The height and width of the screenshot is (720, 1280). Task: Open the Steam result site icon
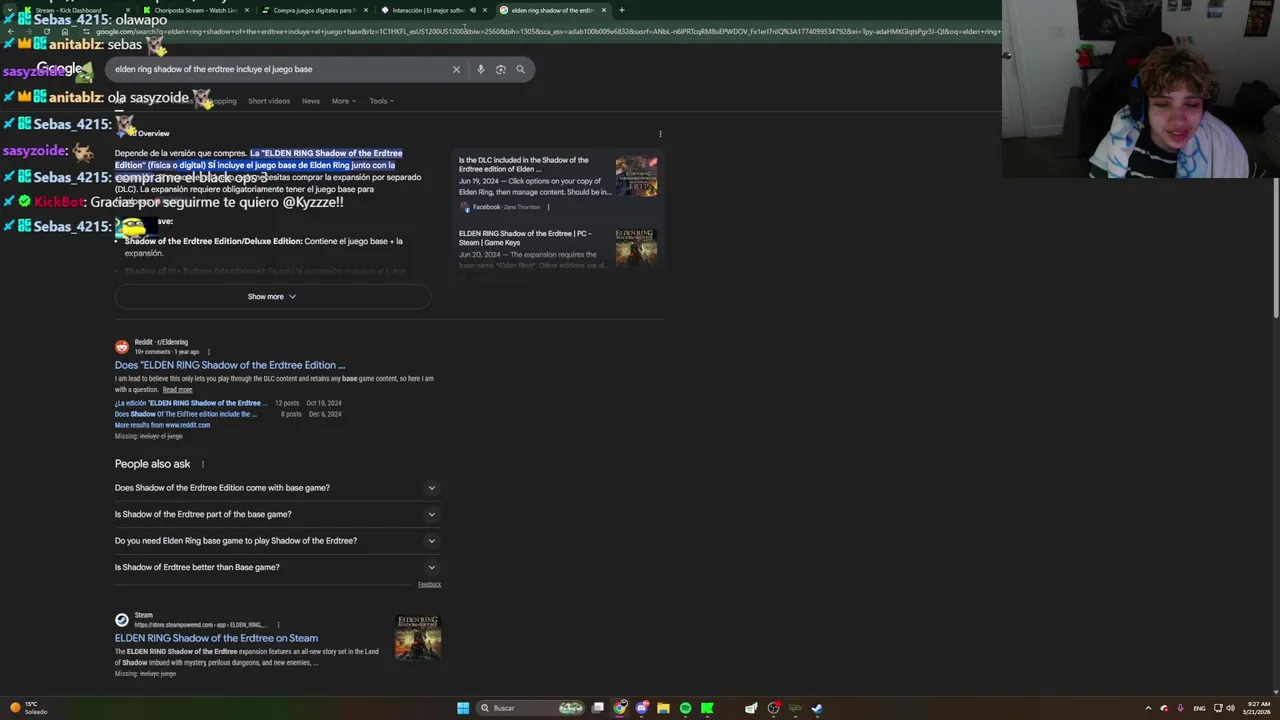[x=122, y=620]
